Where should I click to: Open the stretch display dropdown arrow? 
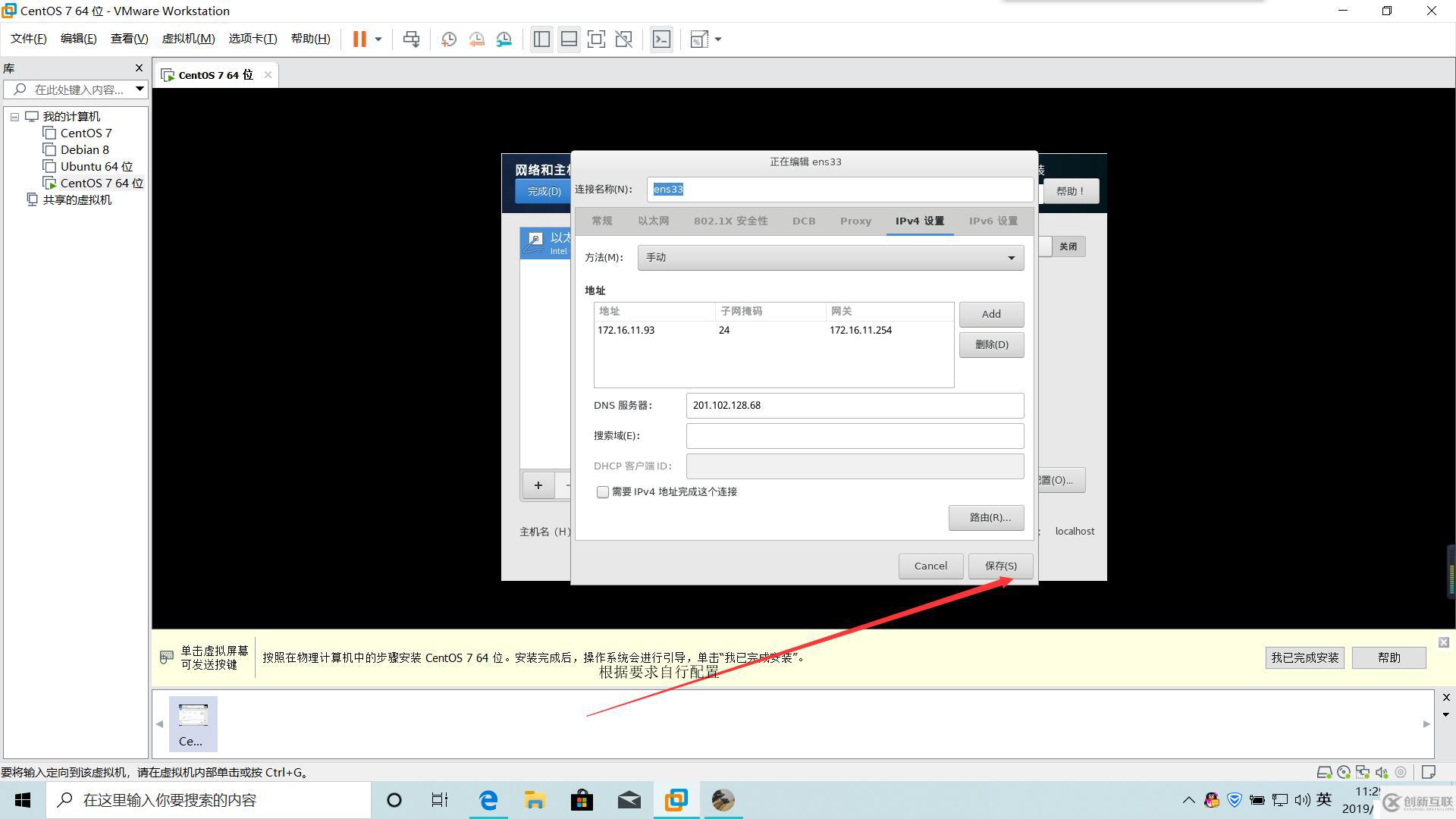pyautogui.click(x=718, y=39)
